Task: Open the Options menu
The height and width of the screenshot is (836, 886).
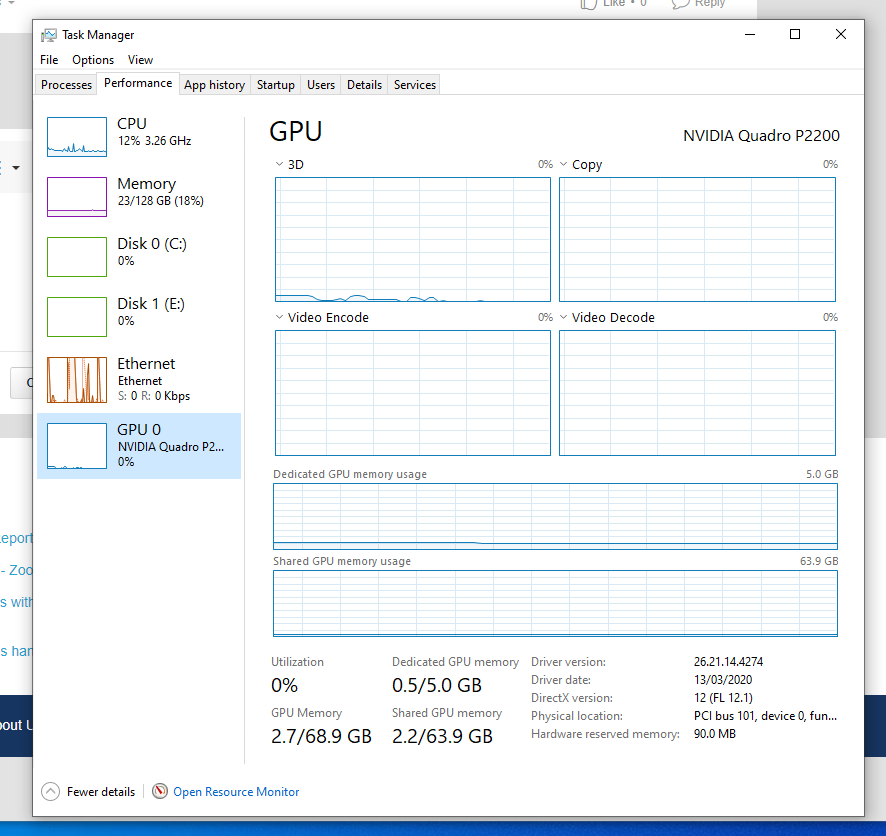Action: (x=92, y=60)
